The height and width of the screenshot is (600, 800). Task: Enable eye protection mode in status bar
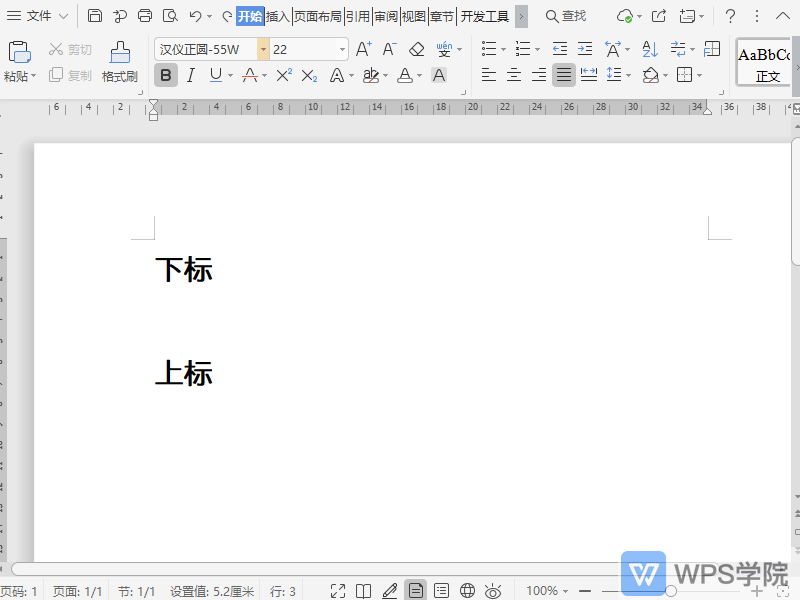coord(492,589)
